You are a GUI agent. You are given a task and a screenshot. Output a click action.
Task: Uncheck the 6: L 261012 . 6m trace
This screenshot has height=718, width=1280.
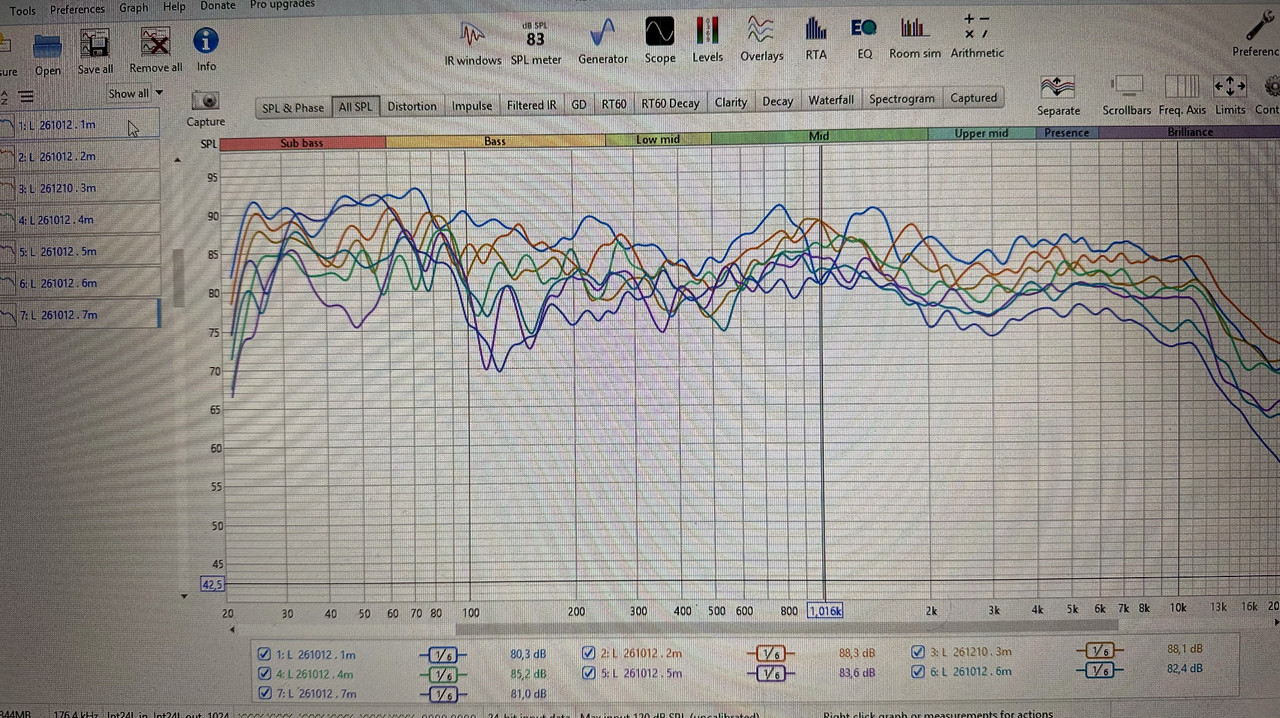918,672
